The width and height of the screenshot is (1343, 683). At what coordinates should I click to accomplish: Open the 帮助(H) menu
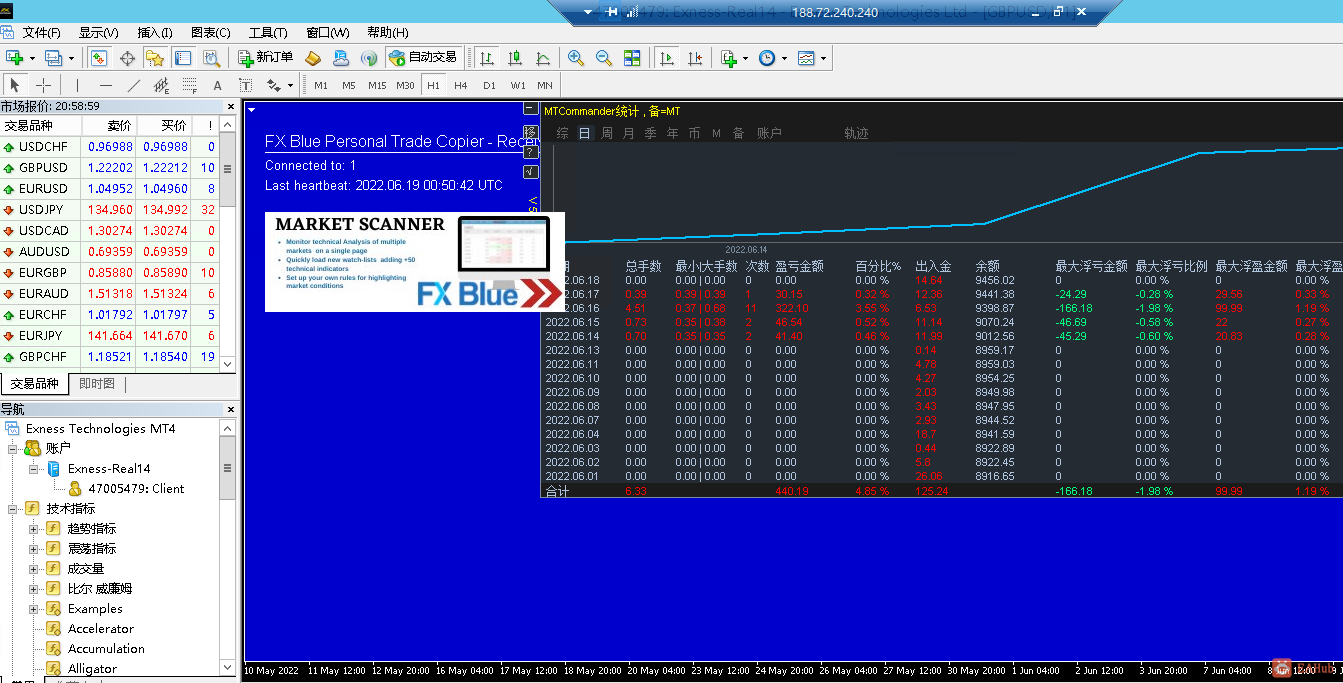tap(388, 33)
